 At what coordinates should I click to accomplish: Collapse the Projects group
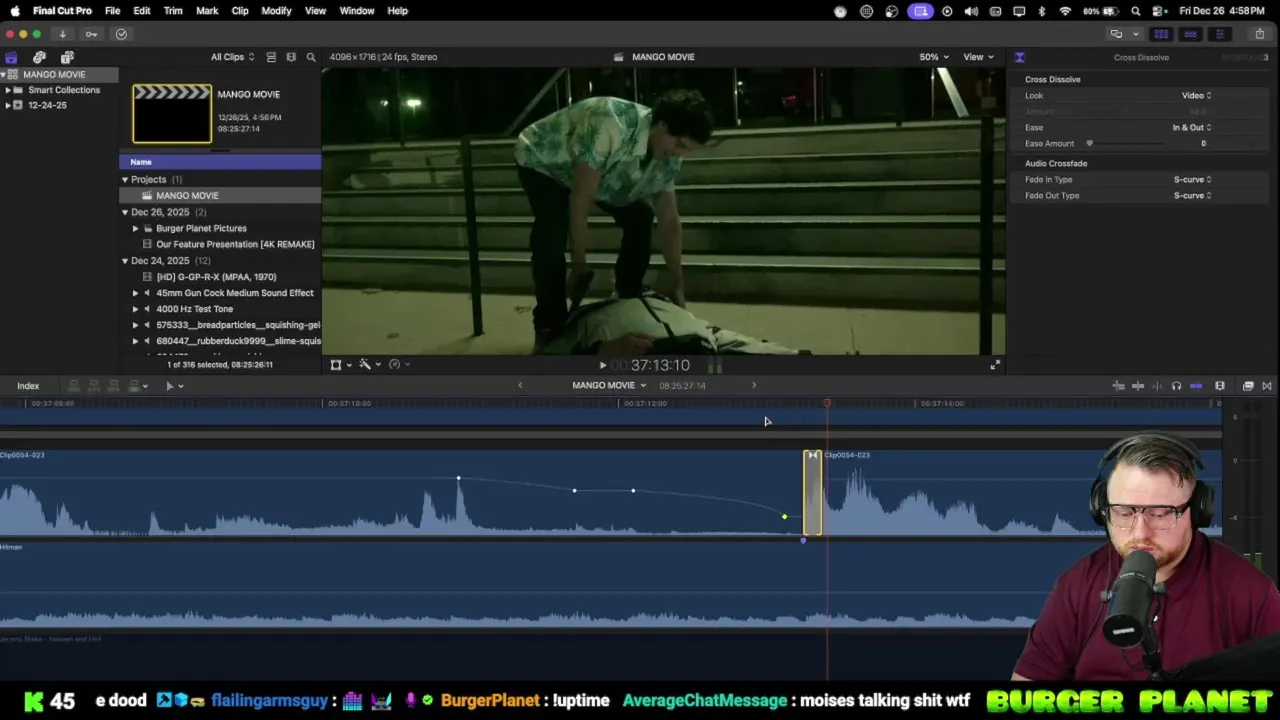point(125,180)
